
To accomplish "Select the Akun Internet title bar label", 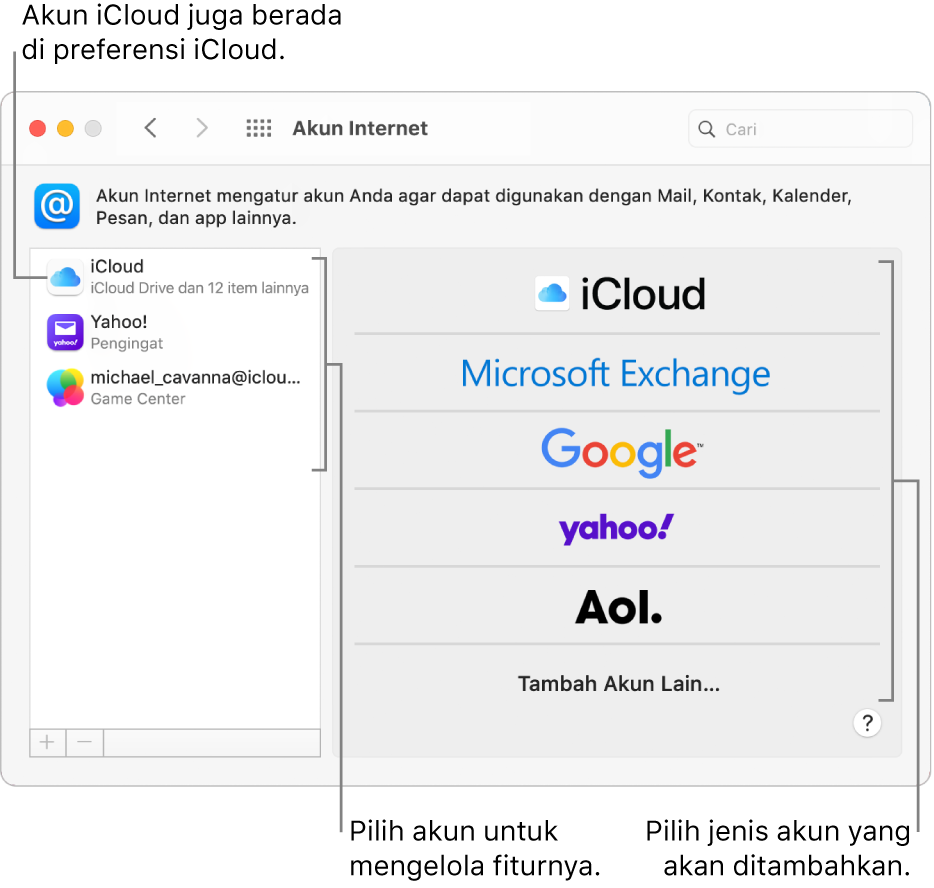I will (359, 128).
